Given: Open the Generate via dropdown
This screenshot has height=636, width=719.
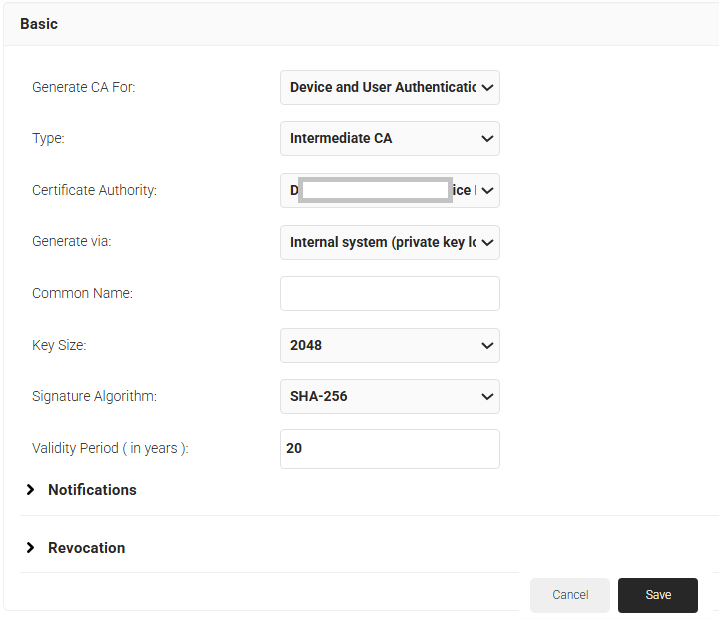Looking at the screenshot, I should (389, 242).
